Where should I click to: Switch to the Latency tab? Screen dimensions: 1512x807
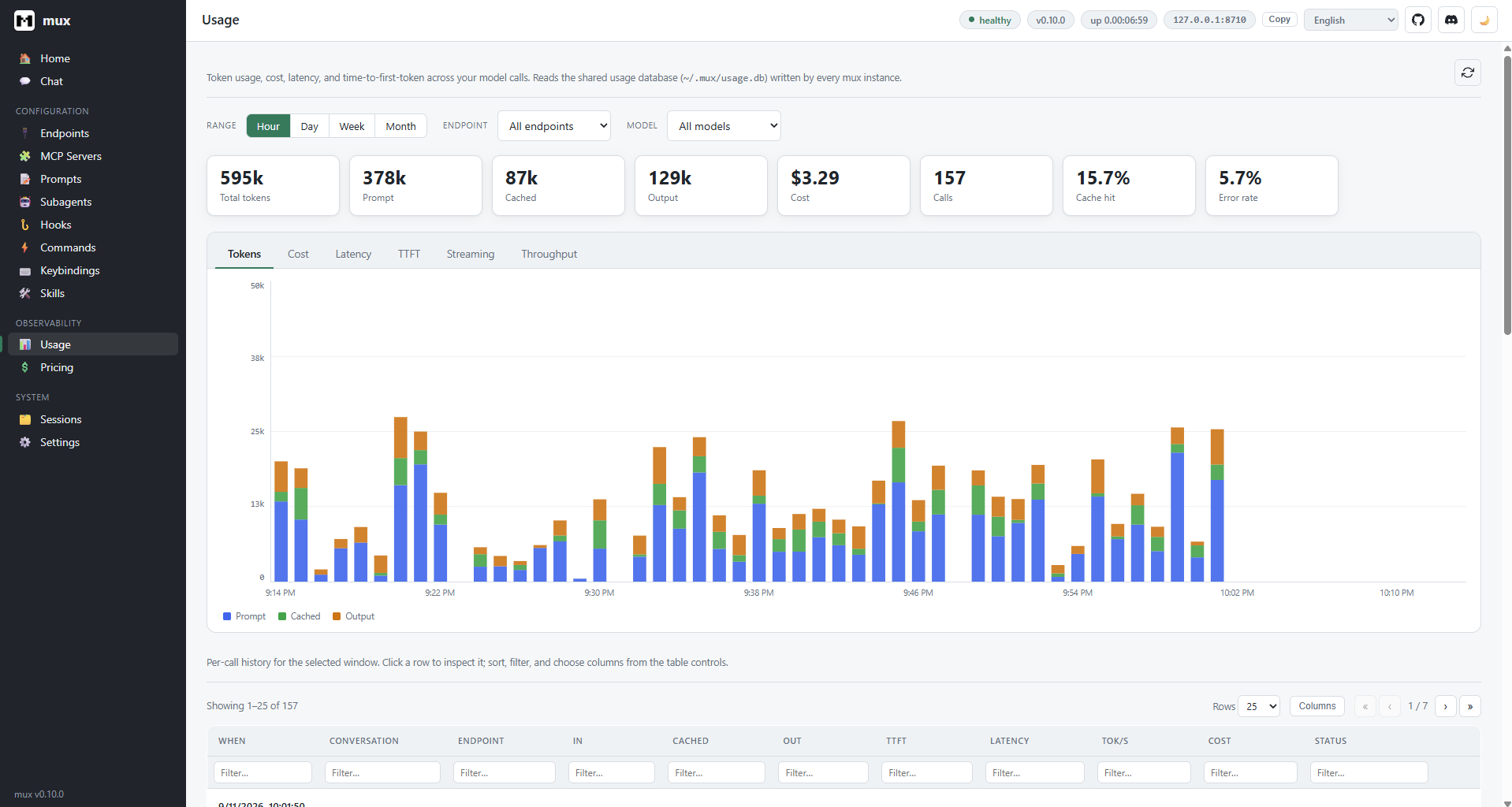pyautogui.click(x=353, y=254)
